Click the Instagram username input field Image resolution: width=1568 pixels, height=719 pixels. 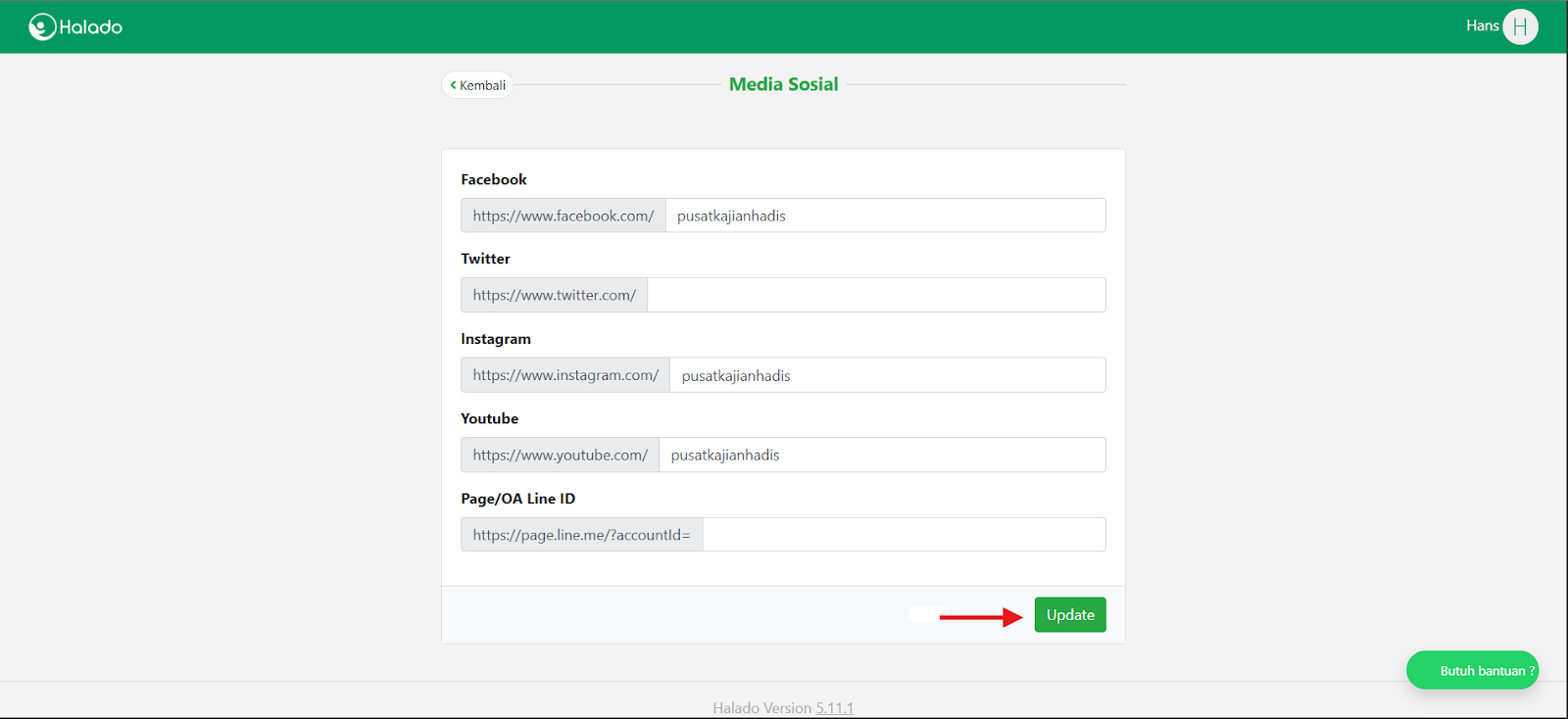887,375
